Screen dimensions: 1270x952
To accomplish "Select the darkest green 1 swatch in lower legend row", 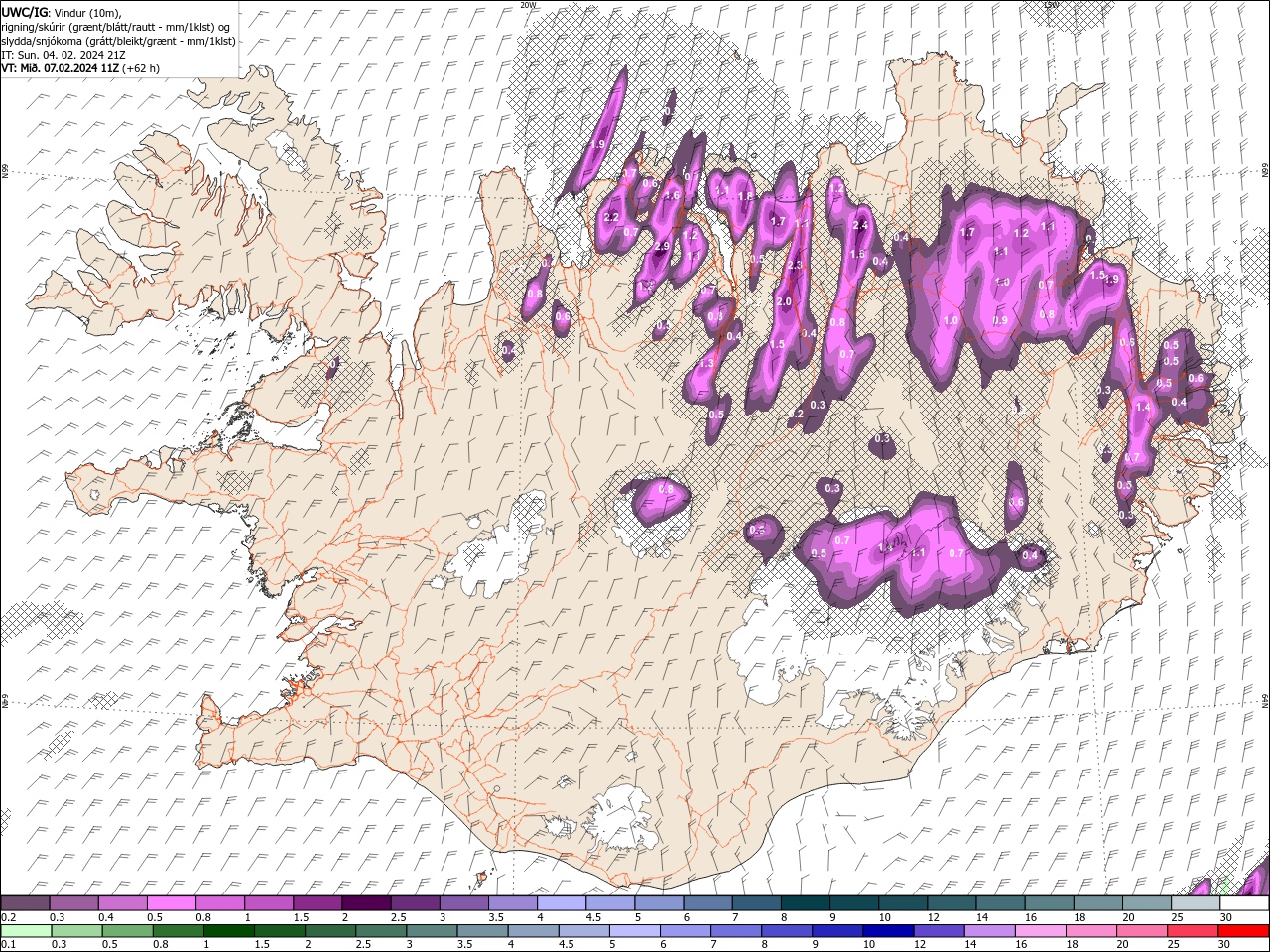I will pos(228,931).
